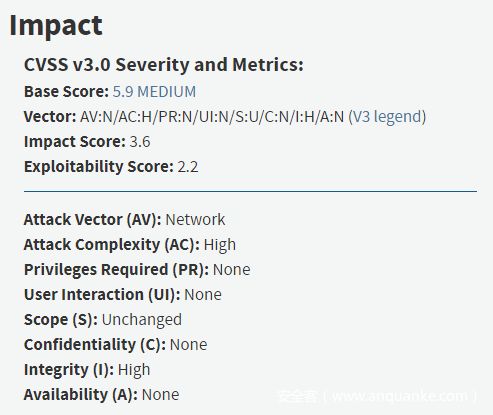493x415 pixels.
Task: Click the anquanke.com watermark text
Action: click(x=377, y=396)
